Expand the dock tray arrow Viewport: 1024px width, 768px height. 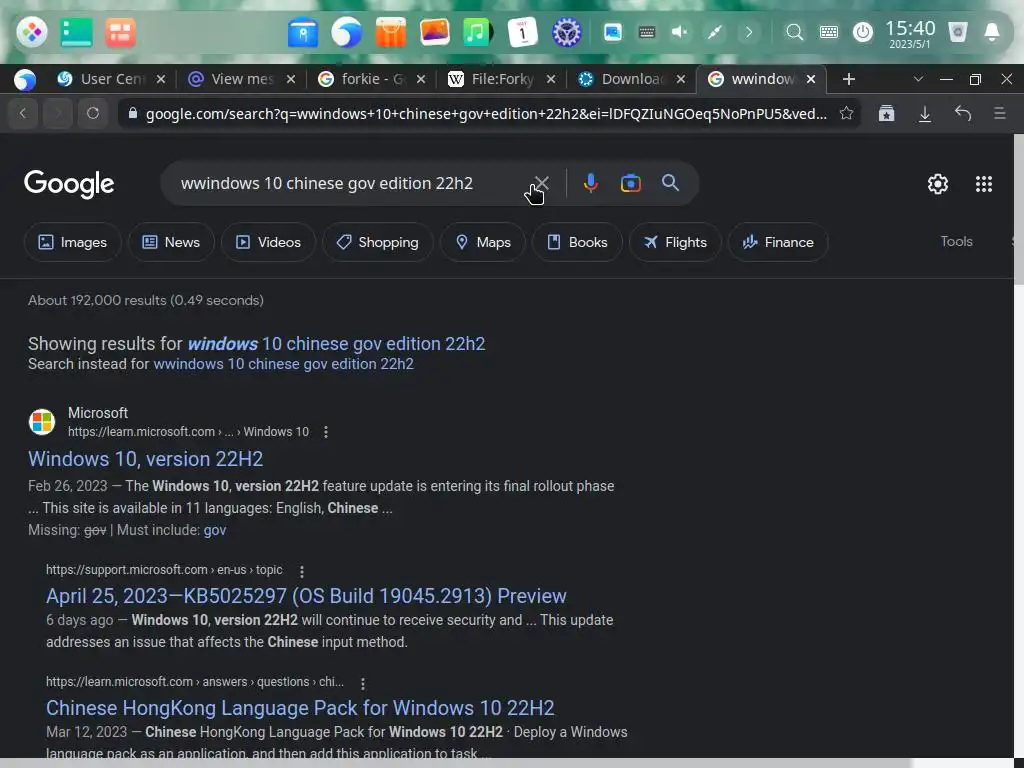(x=749, y=32)
